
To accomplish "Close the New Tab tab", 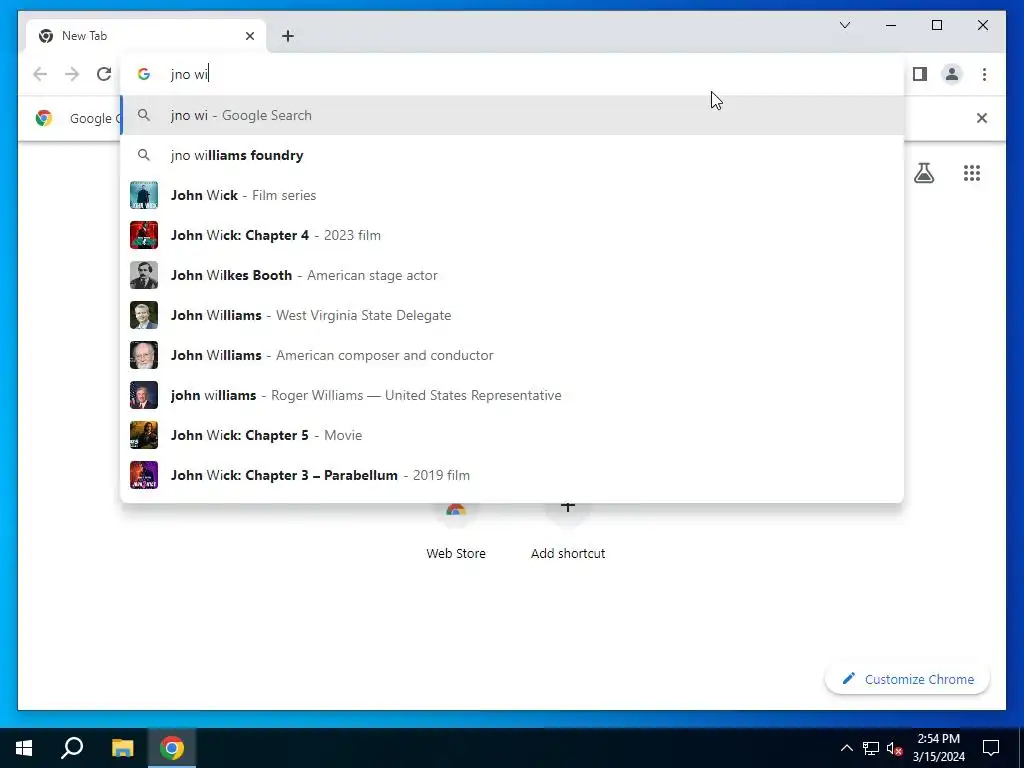I will tap(249, 36).
